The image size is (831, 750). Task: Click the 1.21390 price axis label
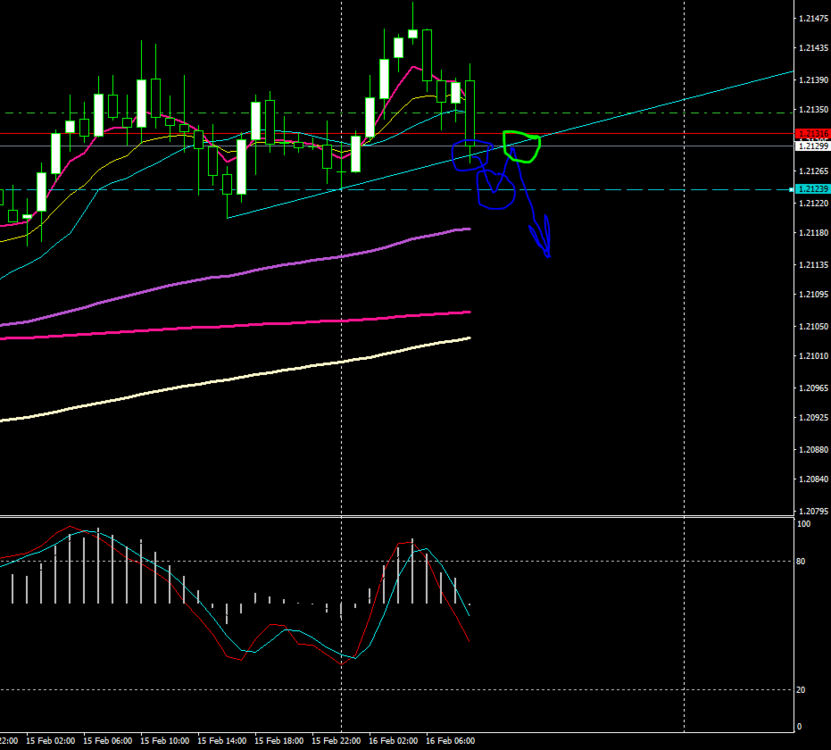(x=814, y=80)
